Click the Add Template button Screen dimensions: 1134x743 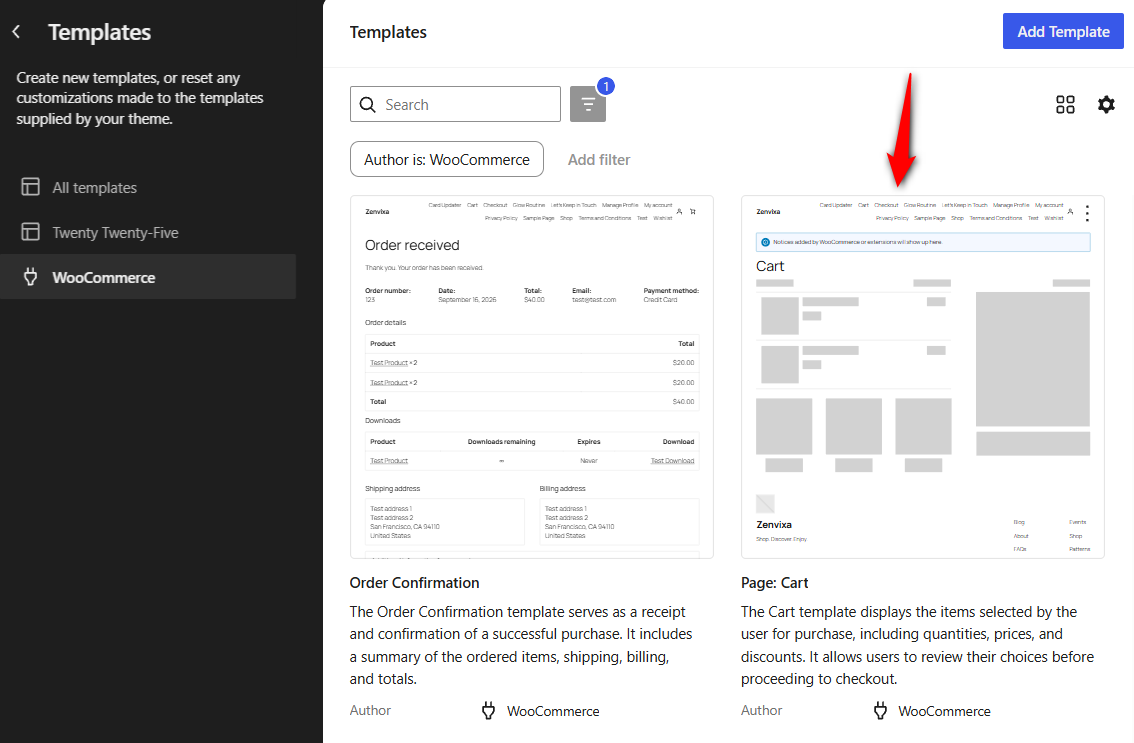[x=1062, y=31]
